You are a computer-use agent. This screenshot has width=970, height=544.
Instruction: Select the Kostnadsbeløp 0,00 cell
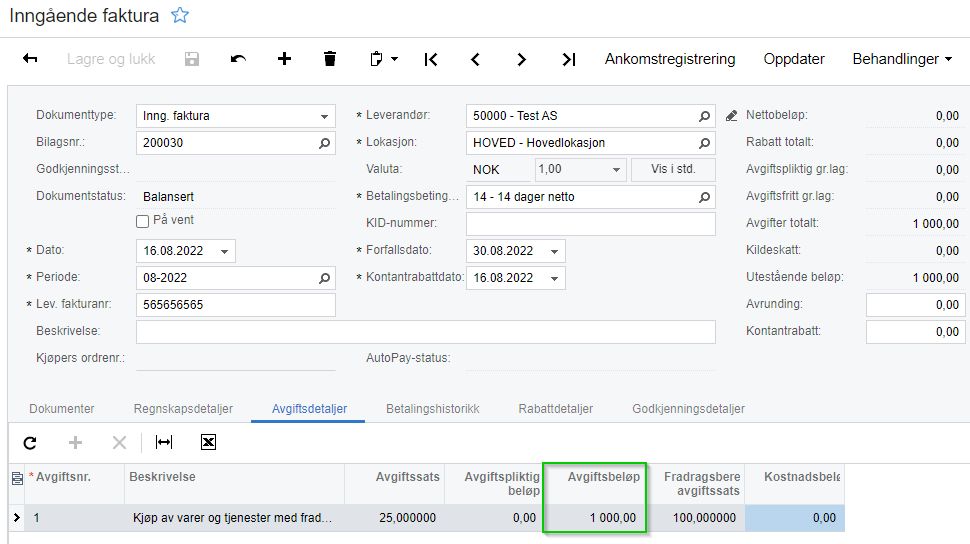[x=794, y=518]
